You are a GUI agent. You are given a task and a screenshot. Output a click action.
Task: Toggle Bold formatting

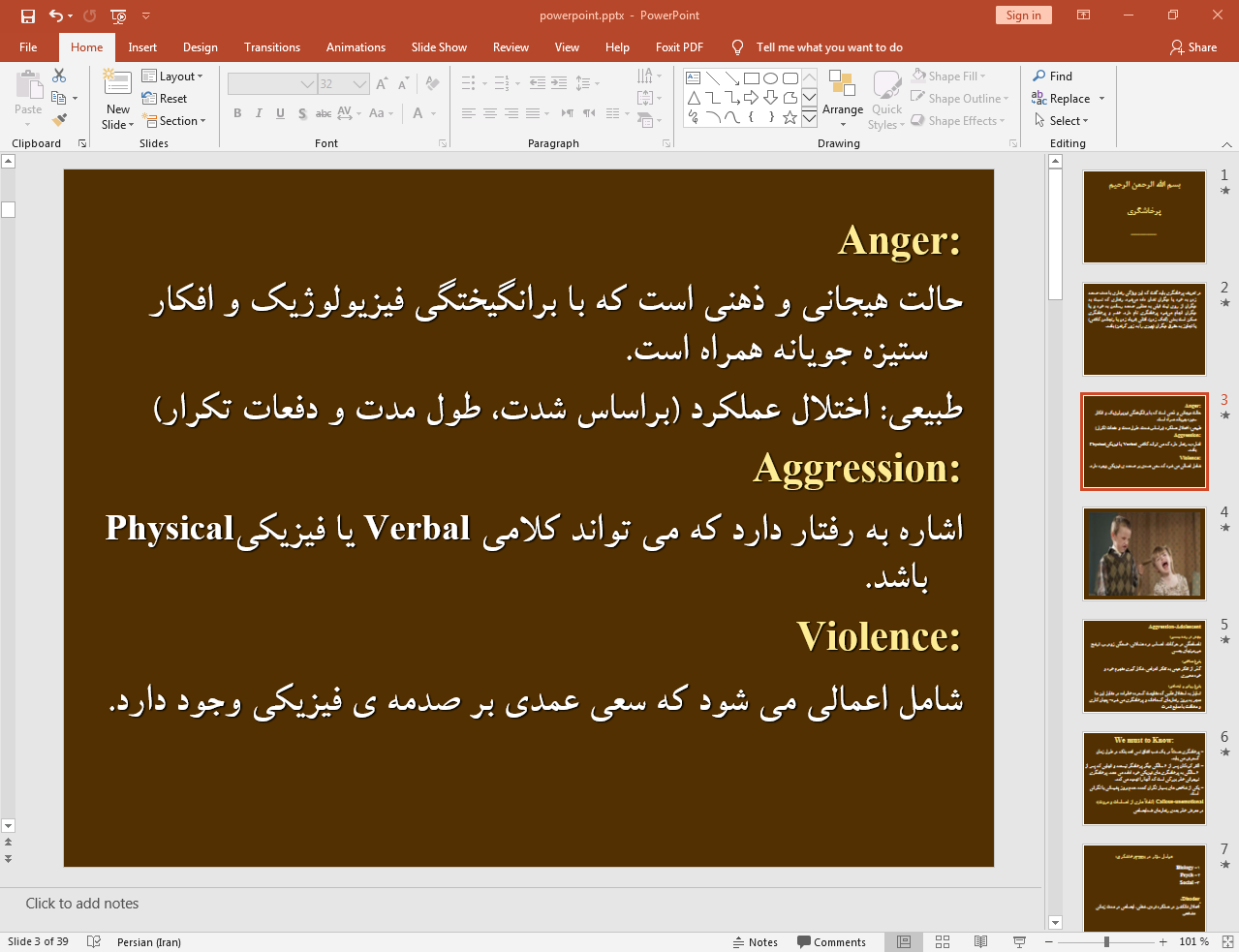237,113
